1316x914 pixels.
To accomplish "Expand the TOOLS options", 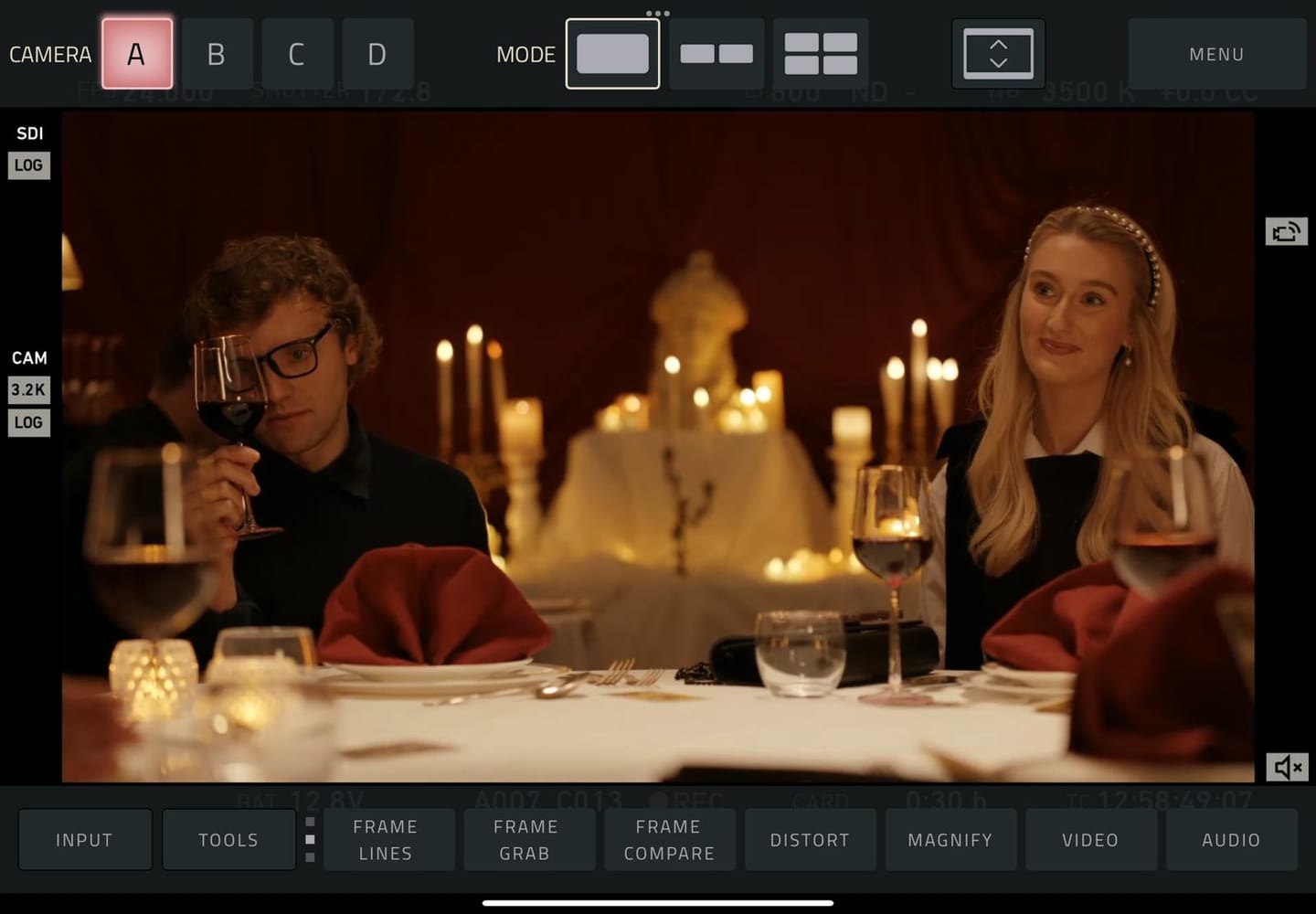I will click(x=228, y=839).
